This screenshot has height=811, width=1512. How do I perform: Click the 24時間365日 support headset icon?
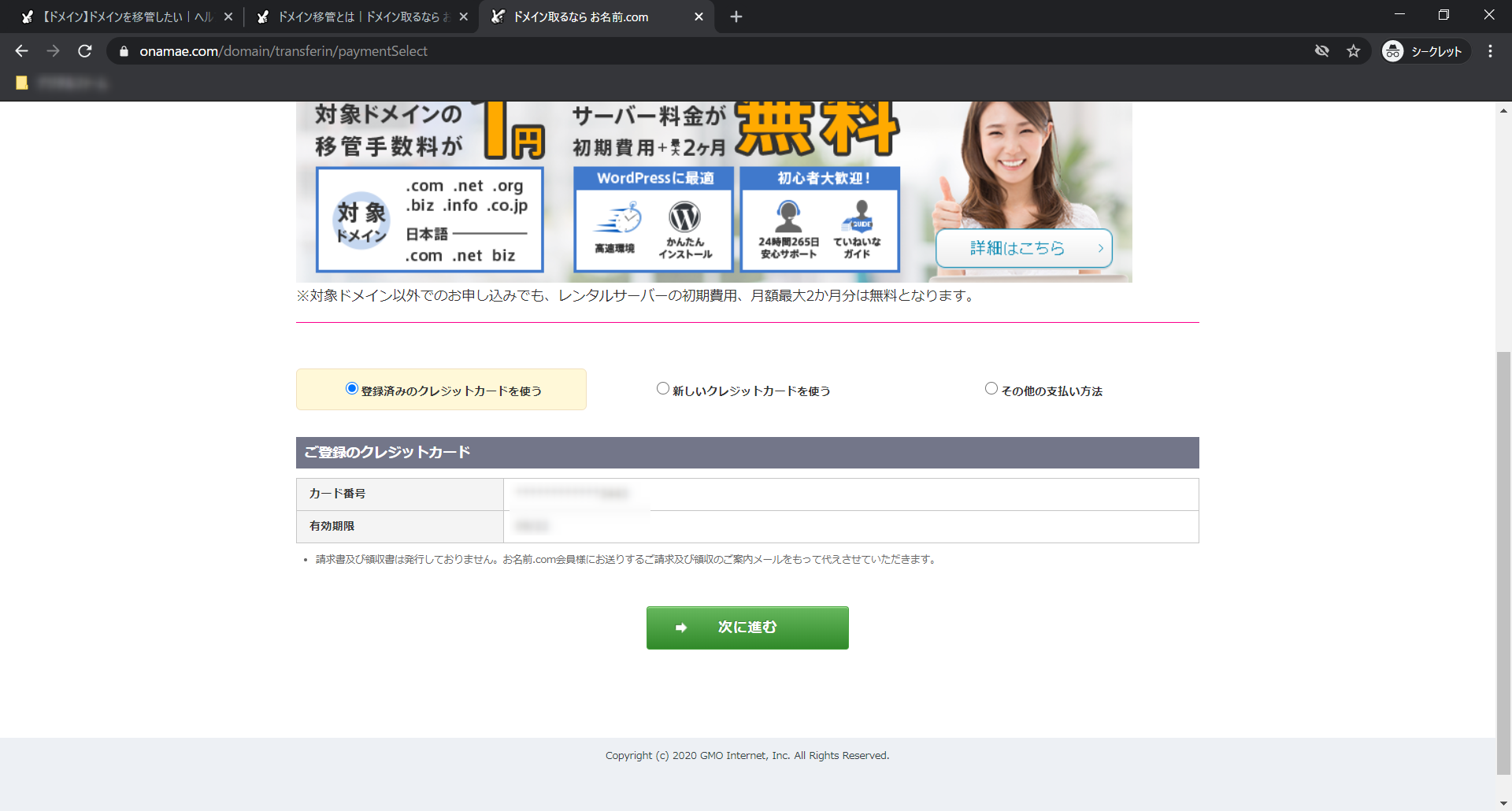(788, 216)
